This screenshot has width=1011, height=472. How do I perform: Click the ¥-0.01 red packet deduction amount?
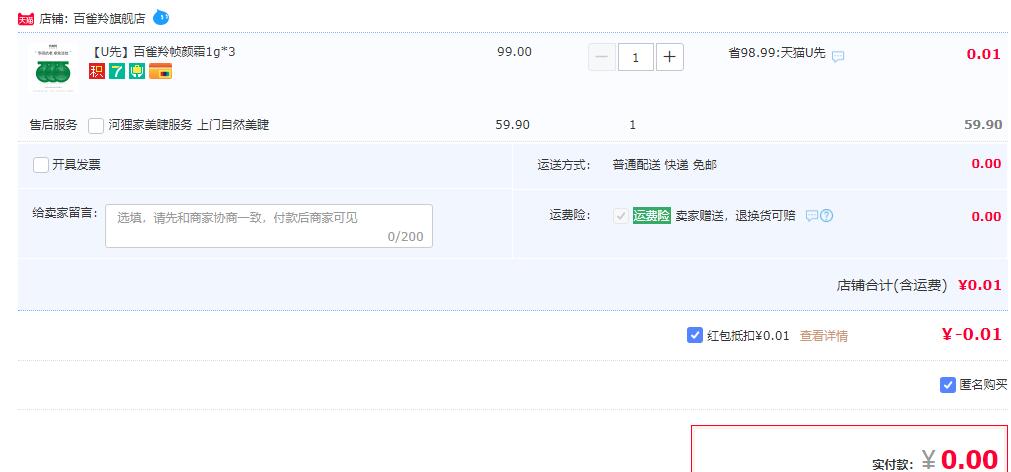coord(972,334)
